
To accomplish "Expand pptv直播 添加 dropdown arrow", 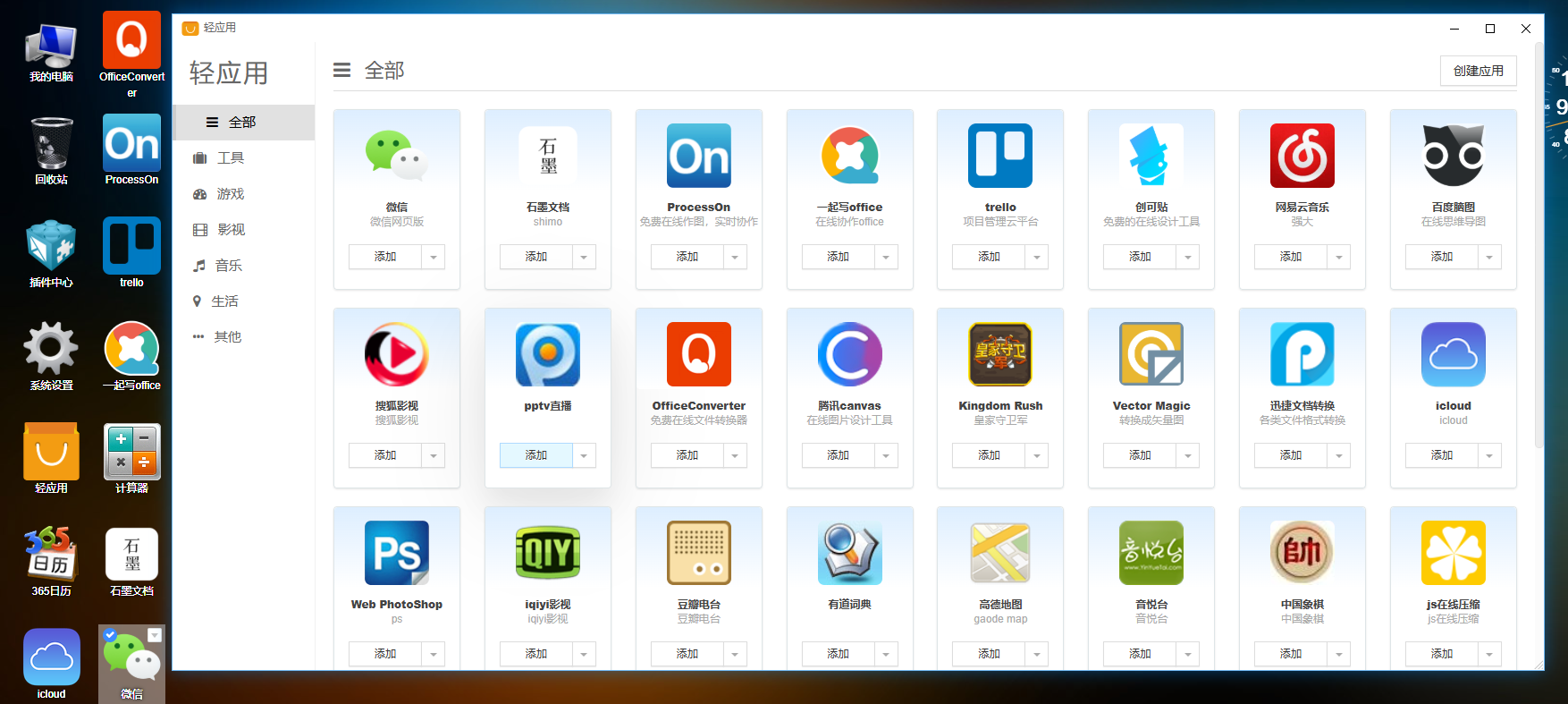I will tap(585, 455).
